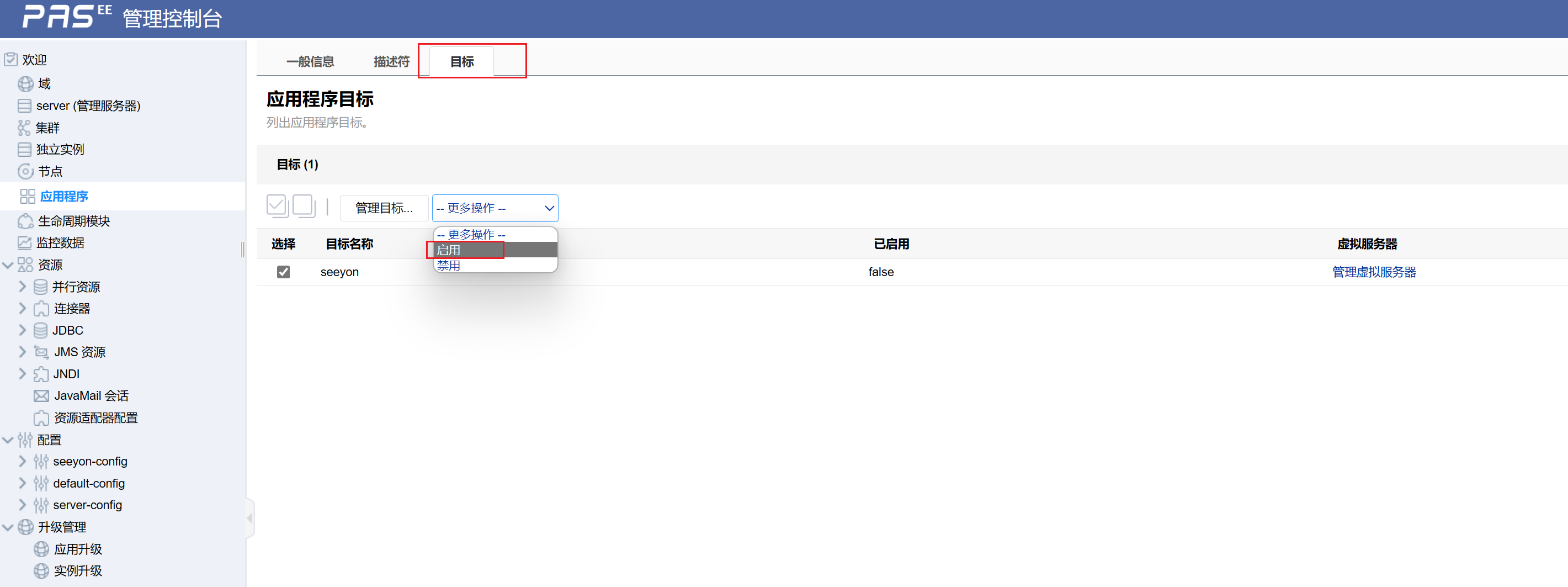Click the server (管理服务器) icon

[24, 106]
